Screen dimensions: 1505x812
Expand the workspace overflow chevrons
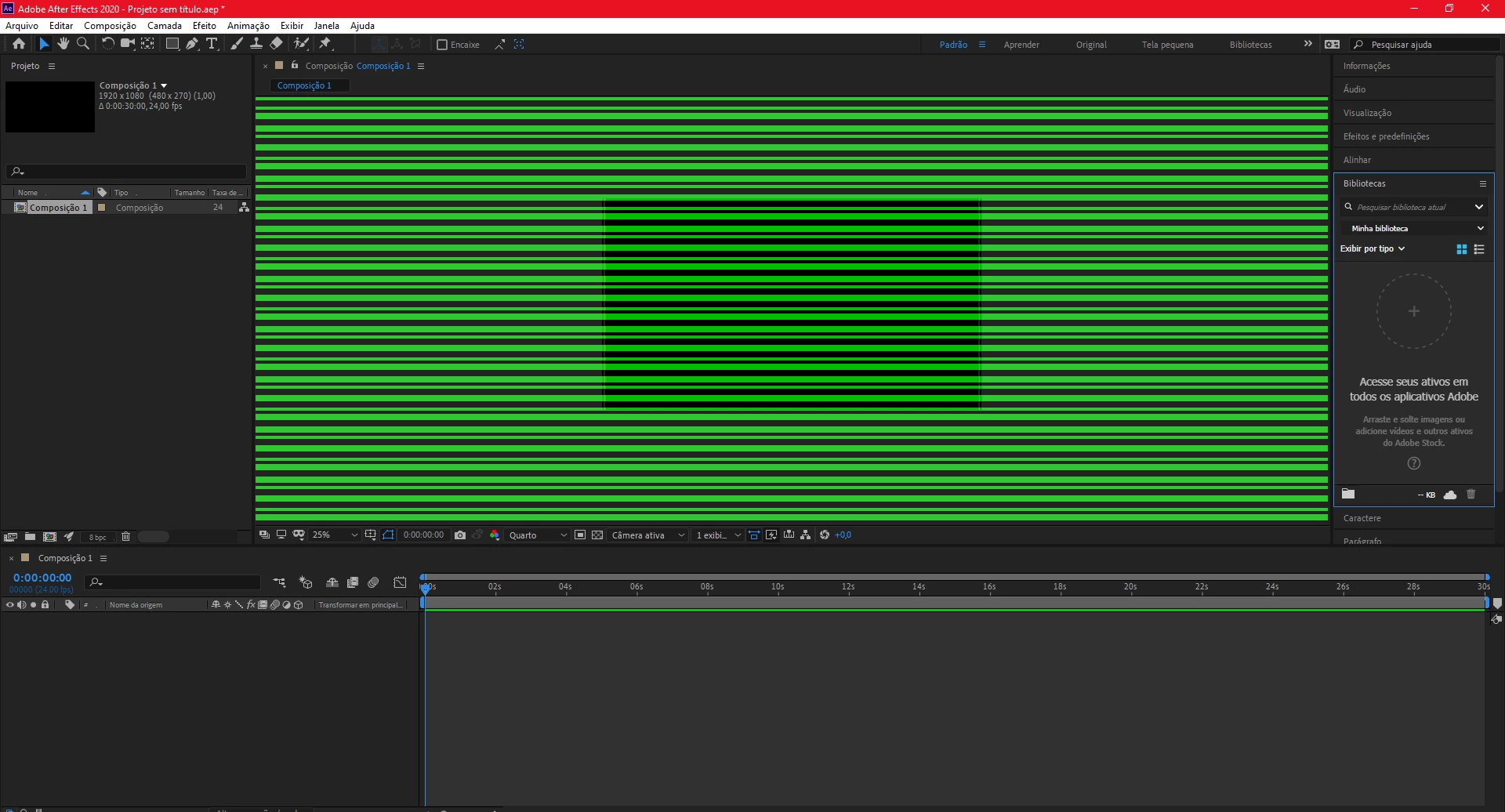(1307, 44)
